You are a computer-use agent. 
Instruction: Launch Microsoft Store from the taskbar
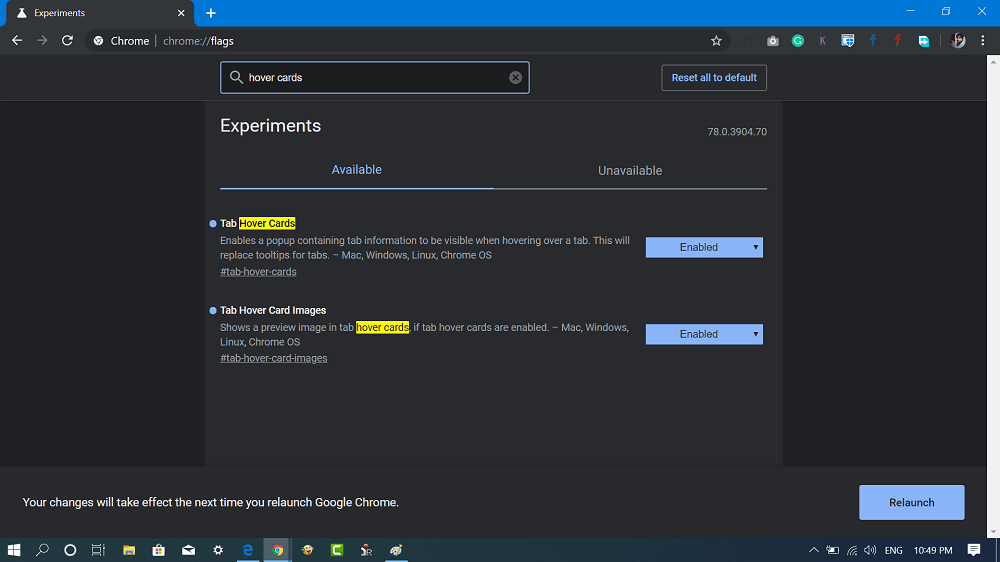pos(159,550)
